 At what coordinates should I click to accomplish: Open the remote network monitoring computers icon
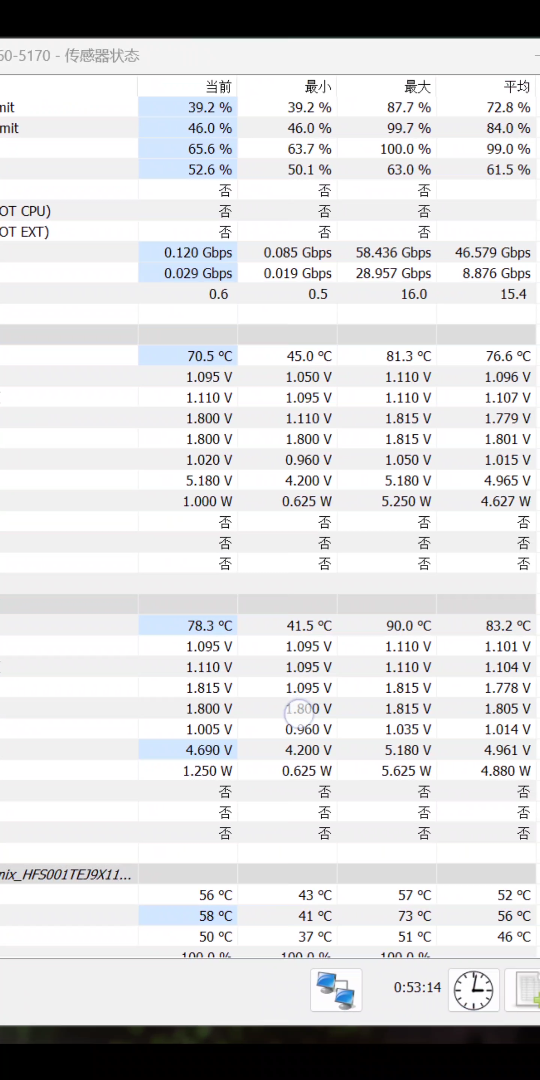pyautogui.click(x=335, y=990)
